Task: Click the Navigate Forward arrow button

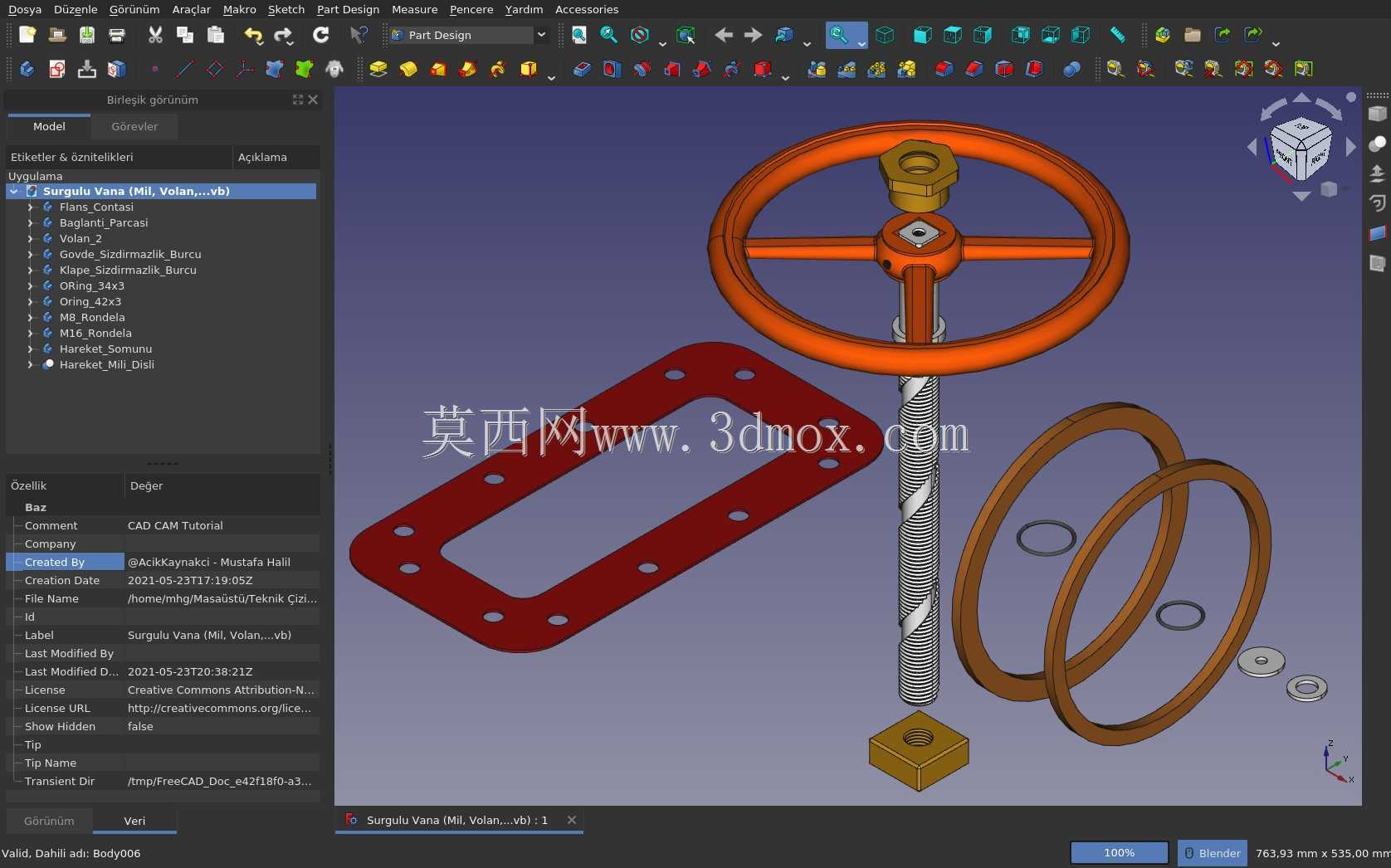Action: click(753, 35)
